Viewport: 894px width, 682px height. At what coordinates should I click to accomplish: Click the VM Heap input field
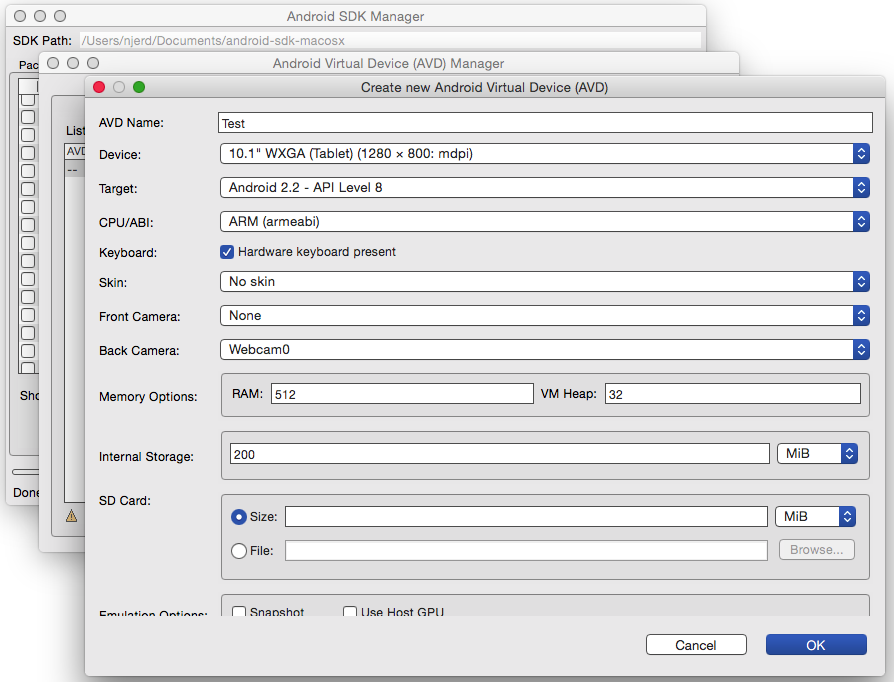pos(733,394)
